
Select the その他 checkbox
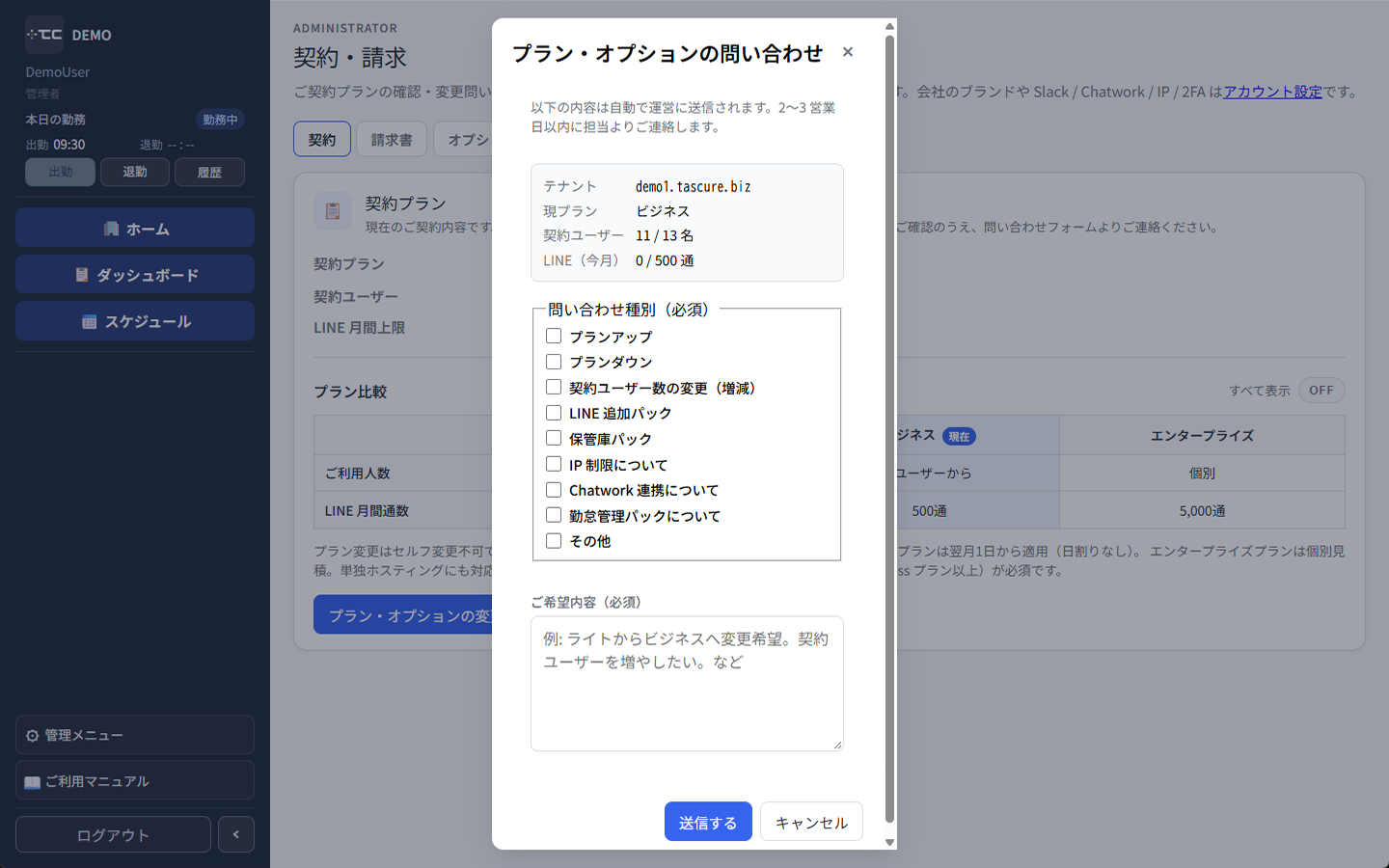(x=554, y=541)
